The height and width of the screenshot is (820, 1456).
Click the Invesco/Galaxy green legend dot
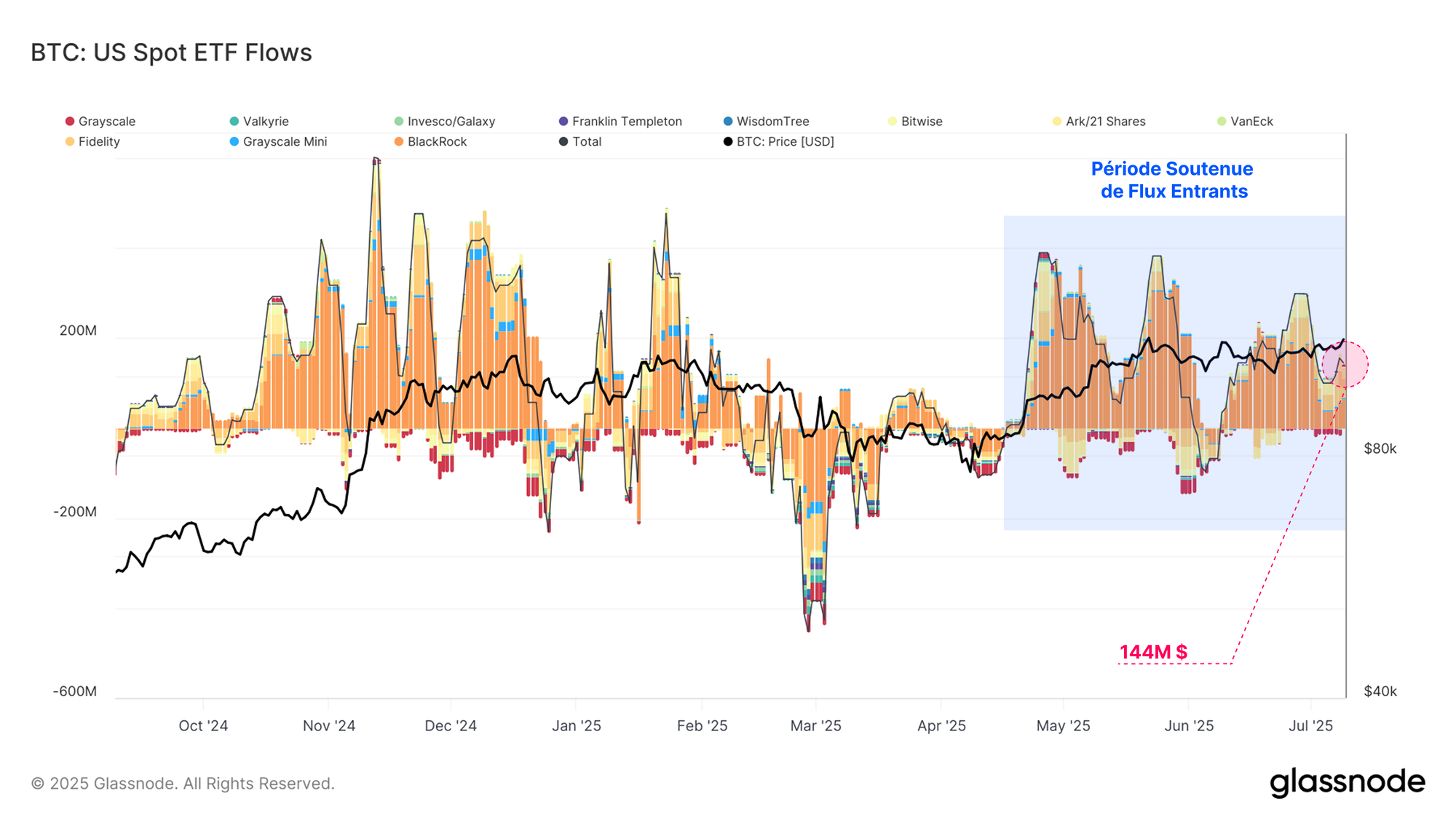[x=399, y=122]
